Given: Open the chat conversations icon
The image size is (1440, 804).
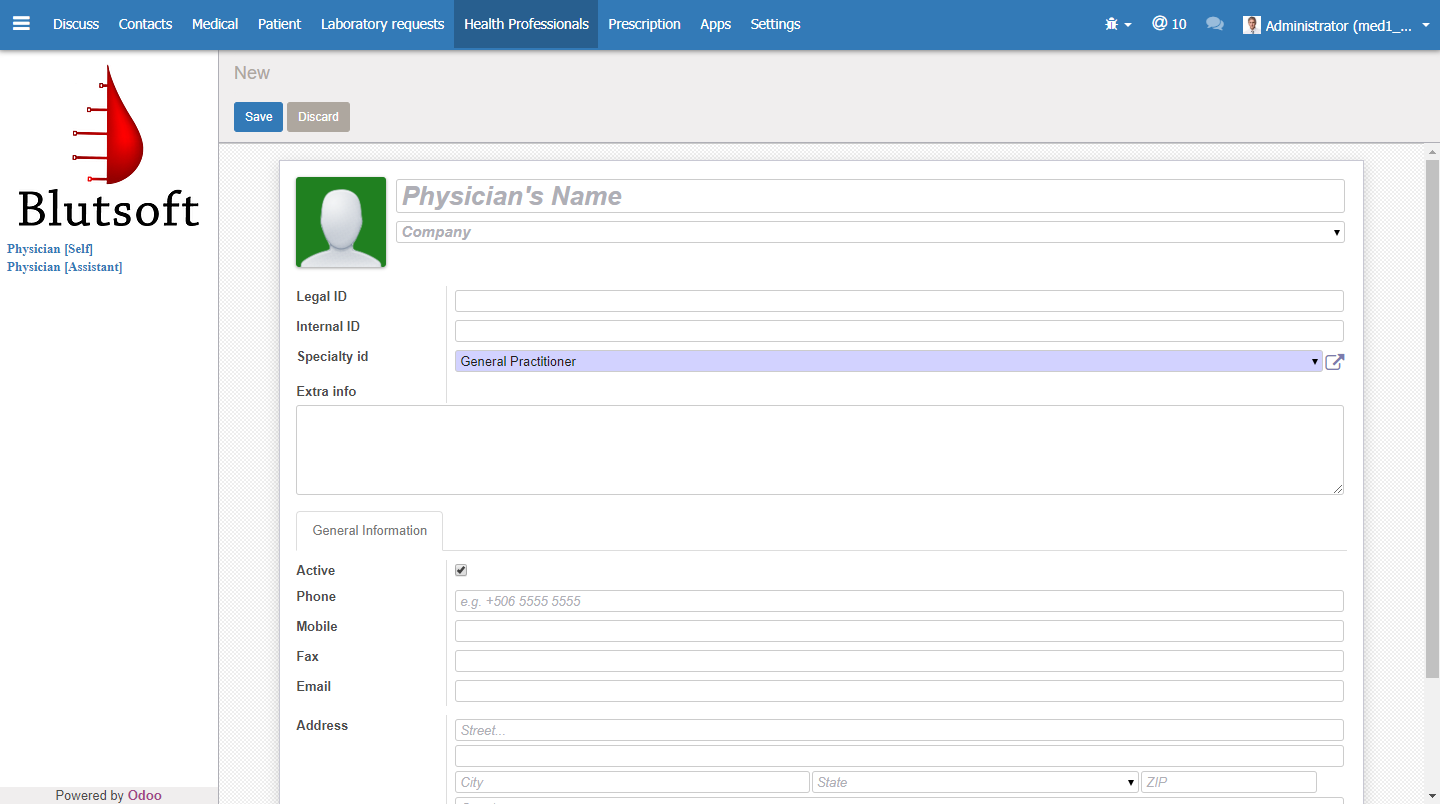Looking at the screenshot, I should pyautogui.click(x=1215, y=24).
